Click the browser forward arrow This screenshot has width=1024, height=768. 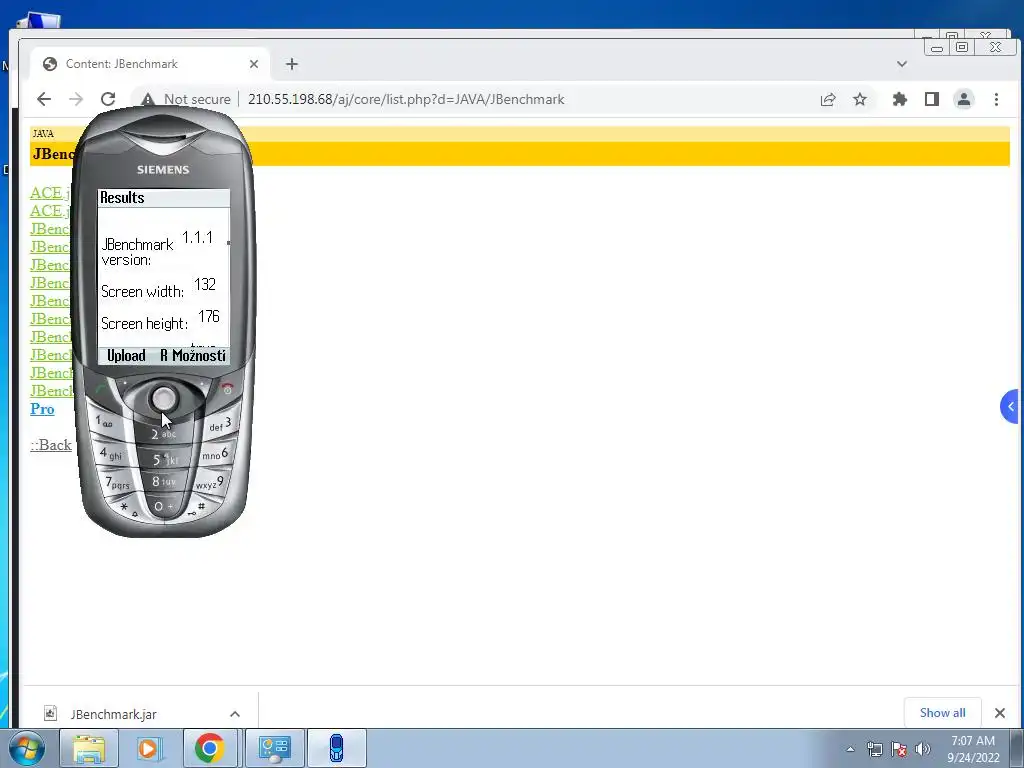[76, 99]
